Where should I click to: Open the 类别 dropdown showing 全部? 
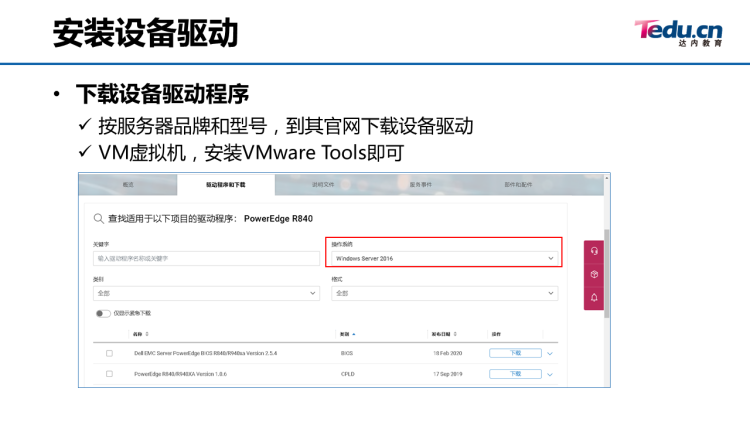206,293
